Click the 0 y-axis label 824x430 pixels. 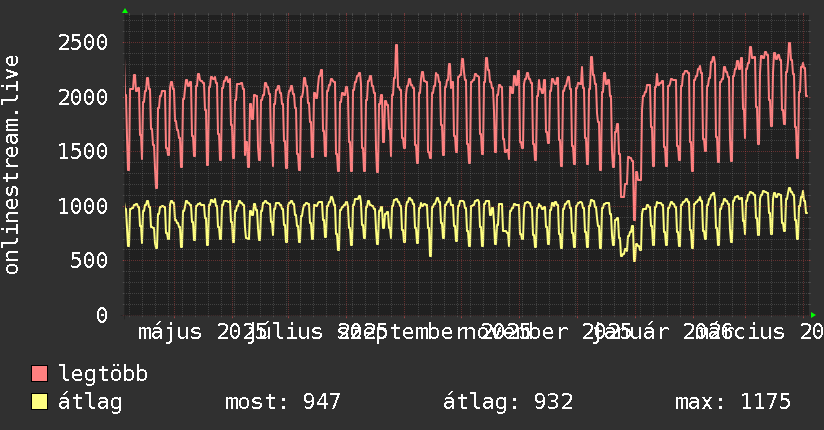102,315
